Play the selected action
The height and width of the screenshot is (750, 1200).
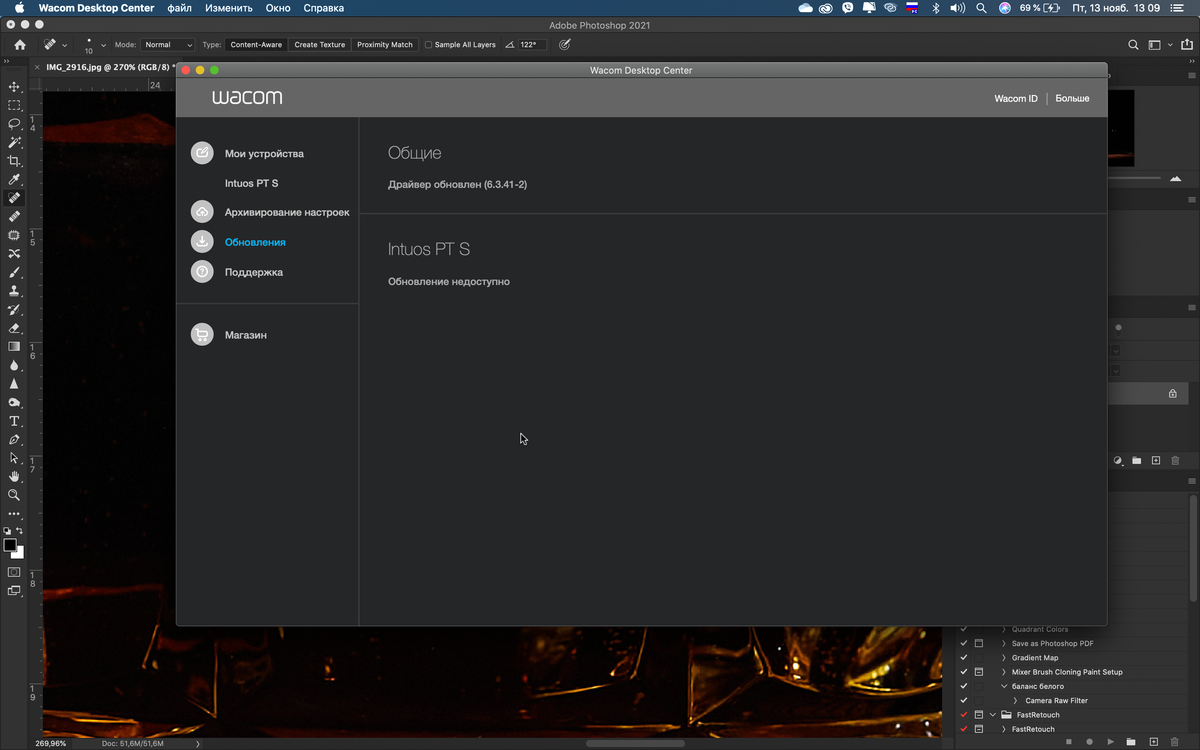click(1111, 742)
